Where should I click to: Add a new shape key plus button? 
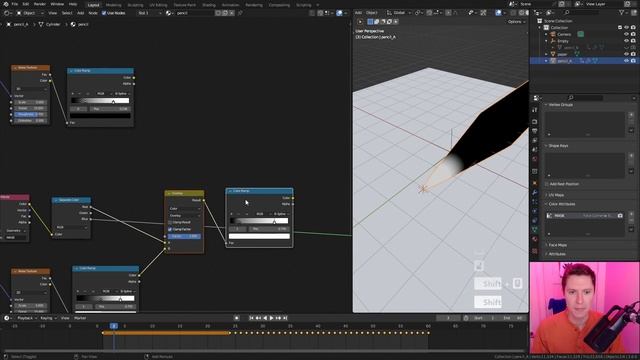tap(631, 156)
